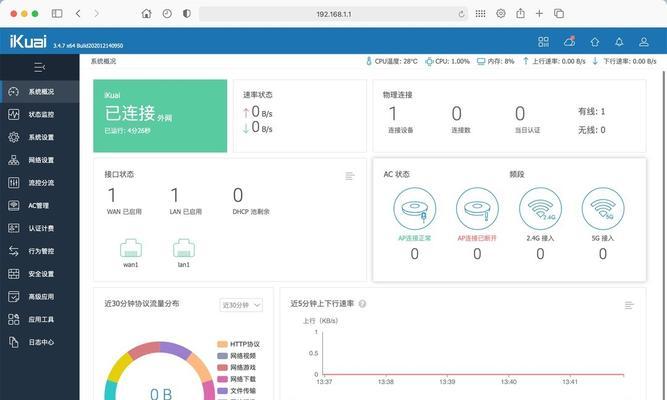Open the 网络设置 sidebar item

40,160
